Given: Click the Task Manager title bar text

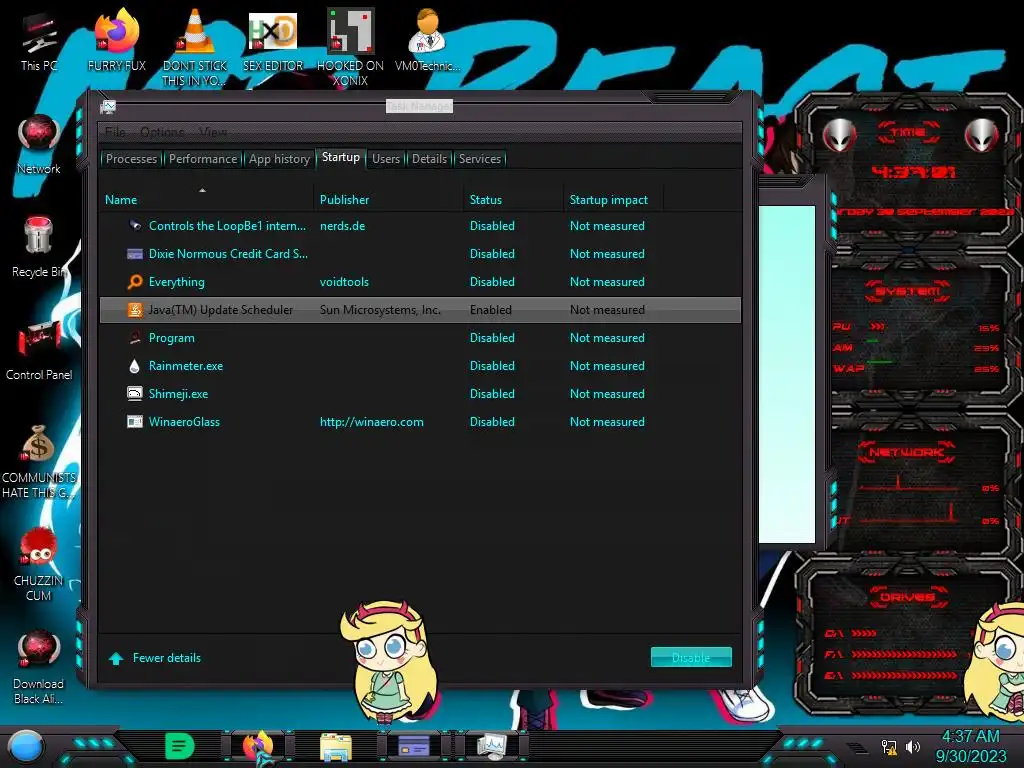Looking at the screenshot, I should [419, 106].
